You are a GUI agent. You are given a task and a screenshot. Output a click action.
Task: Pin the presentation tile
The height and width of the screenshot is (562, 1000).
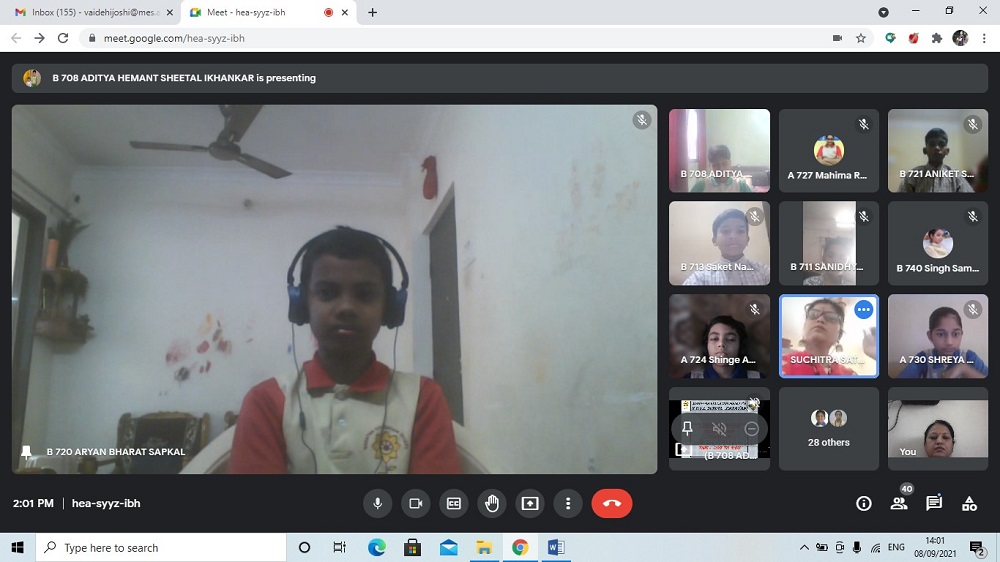point(687,429)
